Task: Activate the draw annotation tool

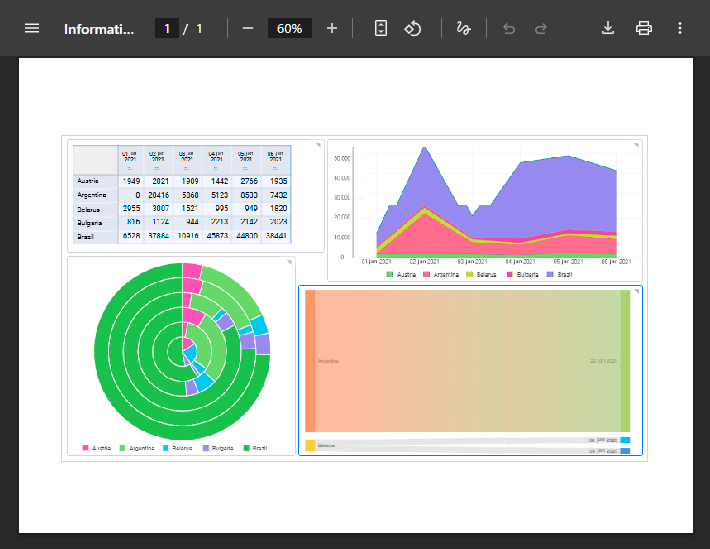Action: click(463, 28)
